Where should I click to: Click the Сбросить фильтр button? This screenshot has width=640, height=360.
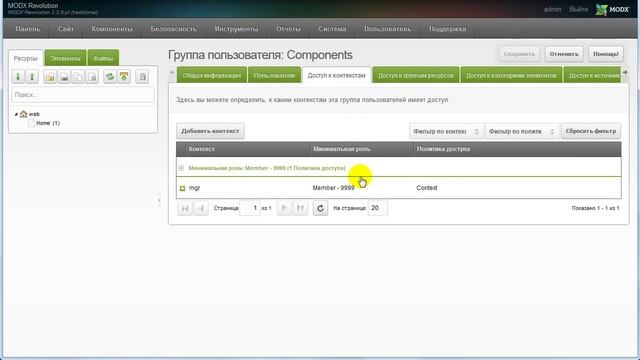tap(591, 131)
